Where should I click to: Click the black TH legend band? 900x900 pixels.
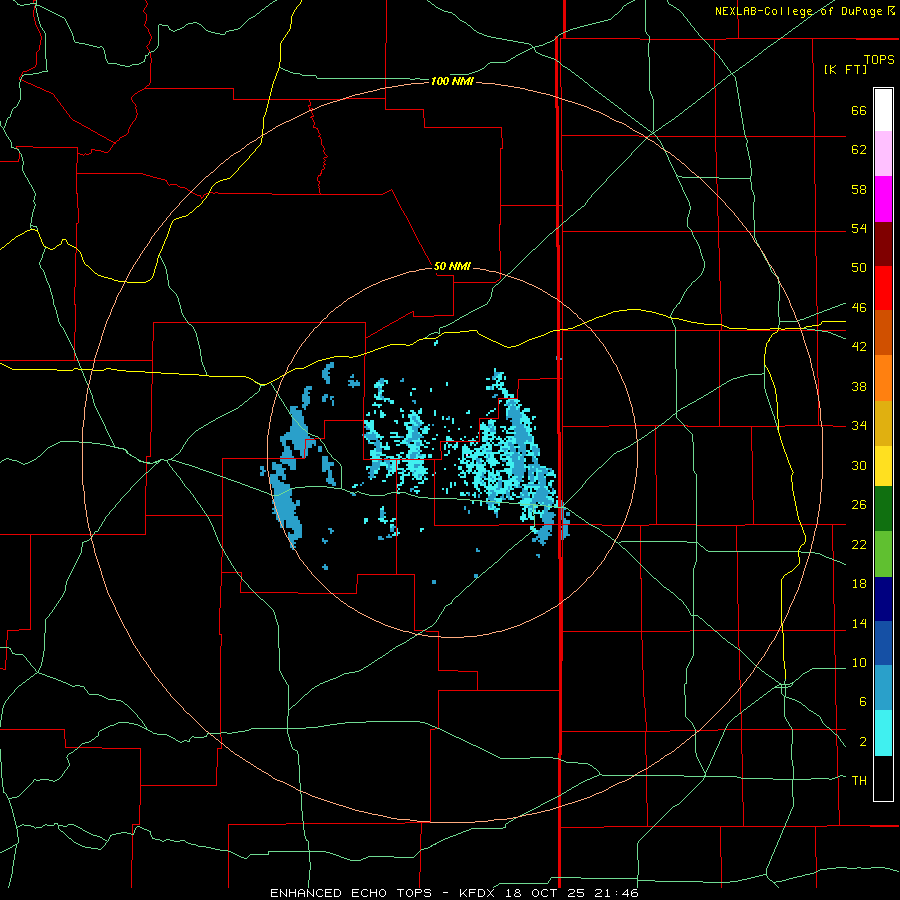point(883,778)
